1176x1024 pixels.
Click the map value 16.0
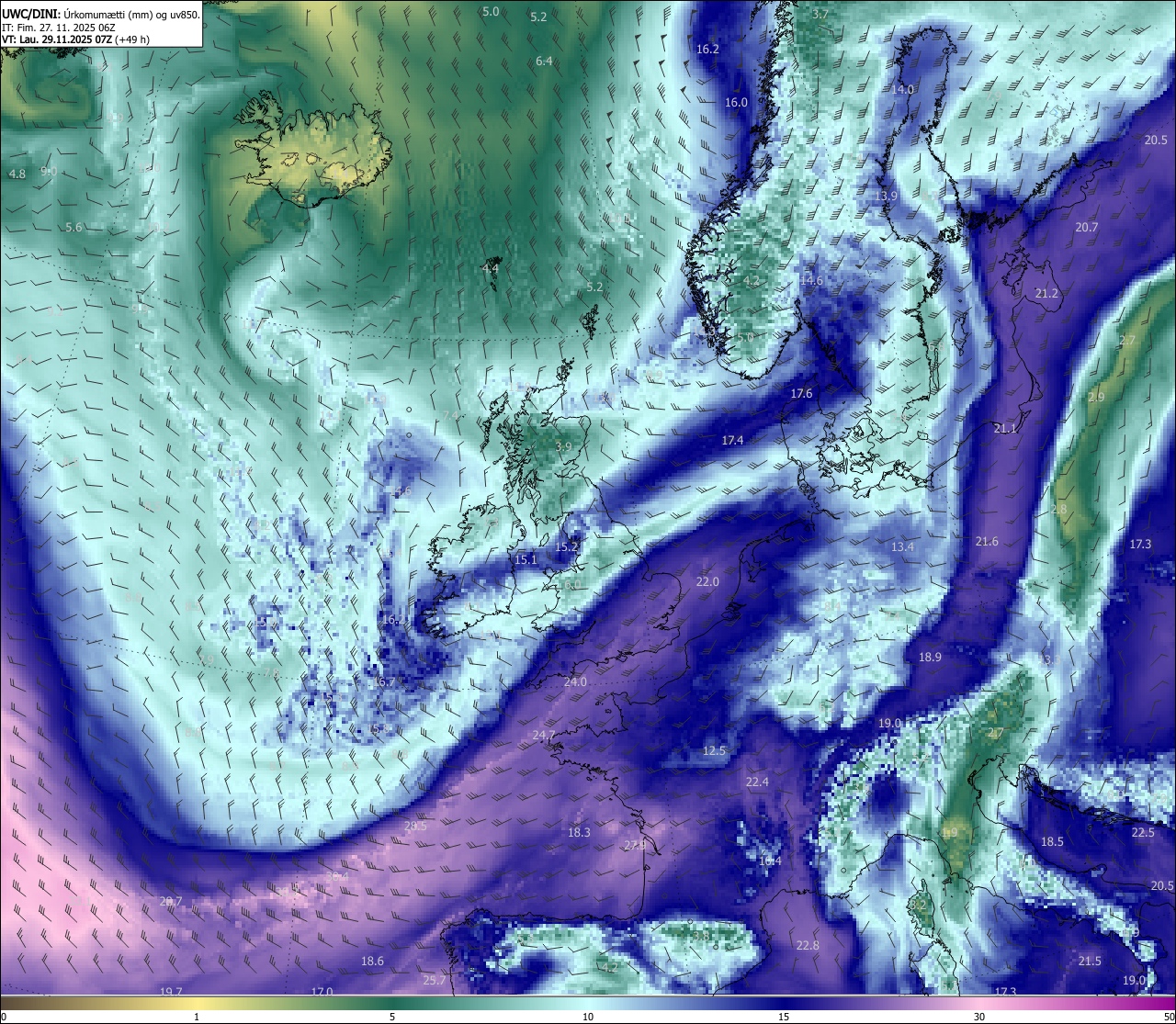(736, 103)
